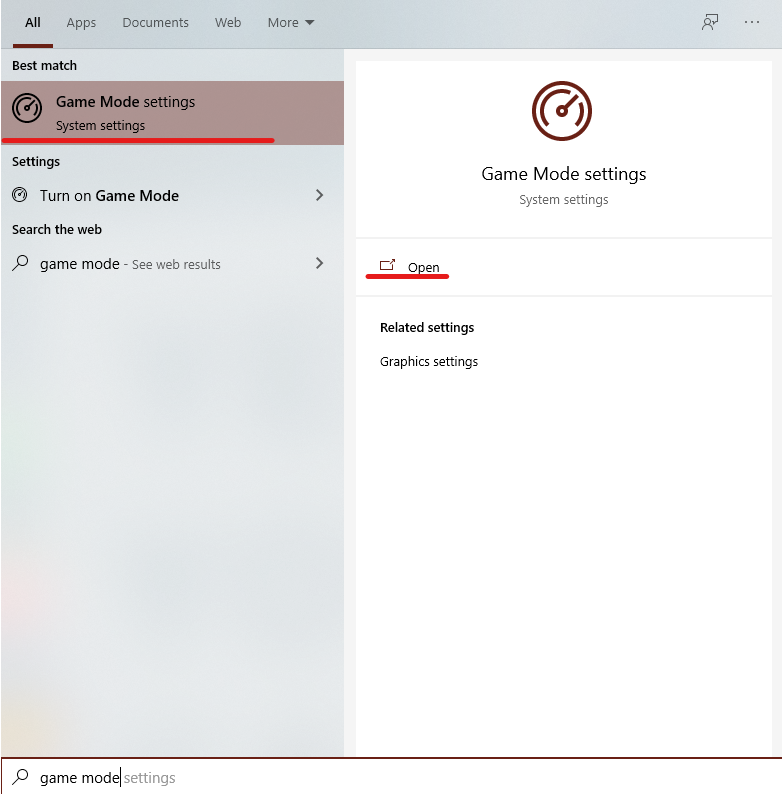Switch to the Apps tab
Screen dimensions: 782x794
click(x=81, y=23)
